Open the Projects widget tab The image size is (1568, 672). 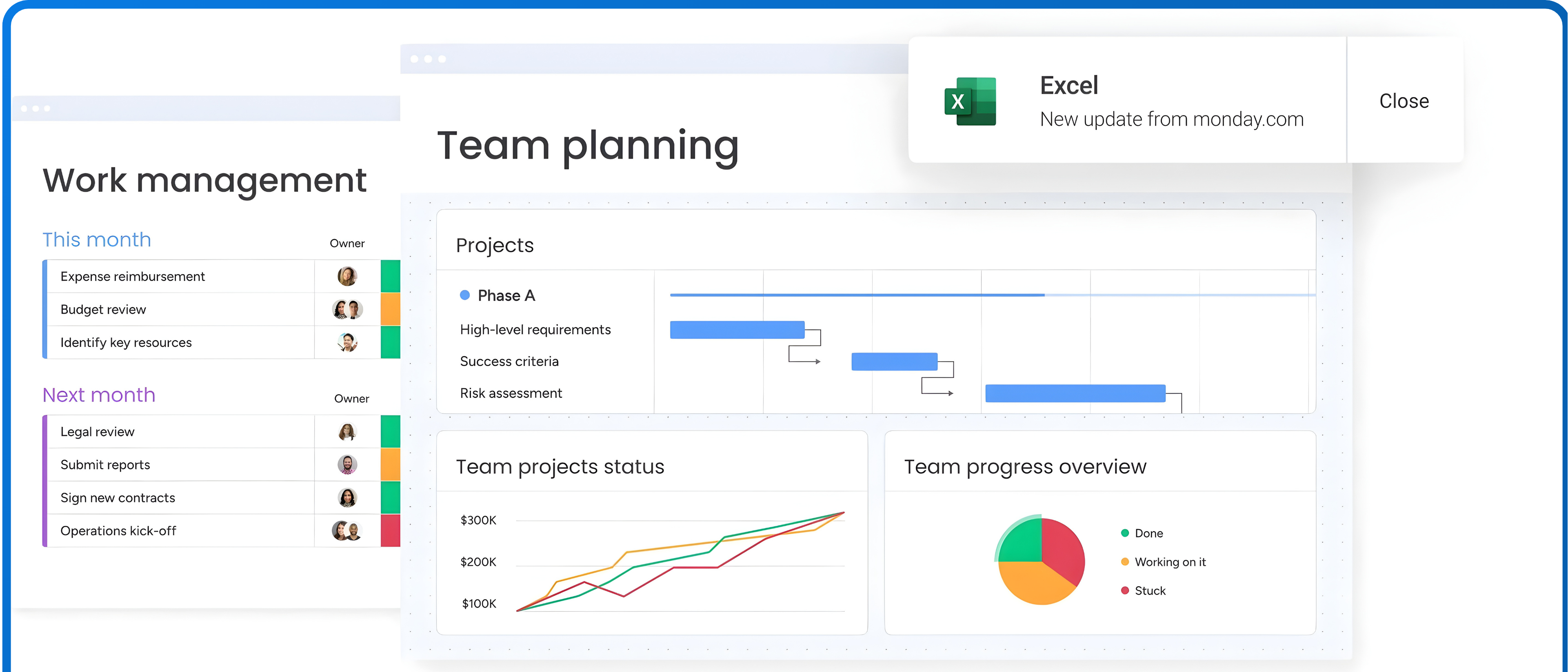tap(494, 245)
